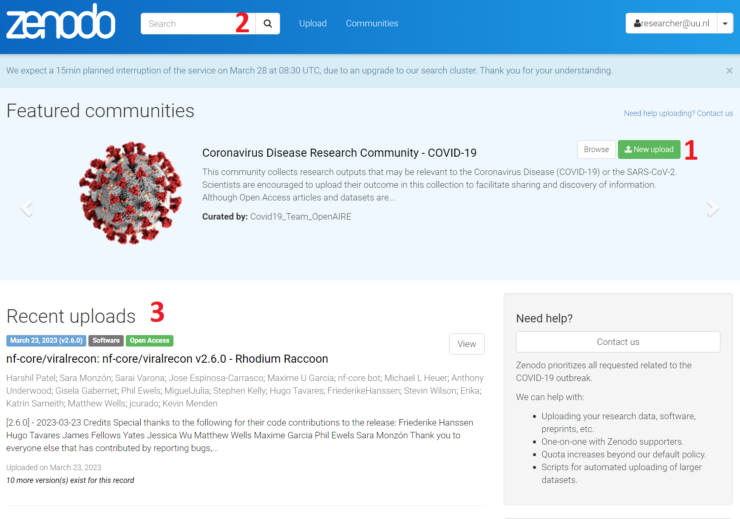The height and width of the screenshot is (519, 740).
Task: Focus the Search input field
Action: coord(198,24)
